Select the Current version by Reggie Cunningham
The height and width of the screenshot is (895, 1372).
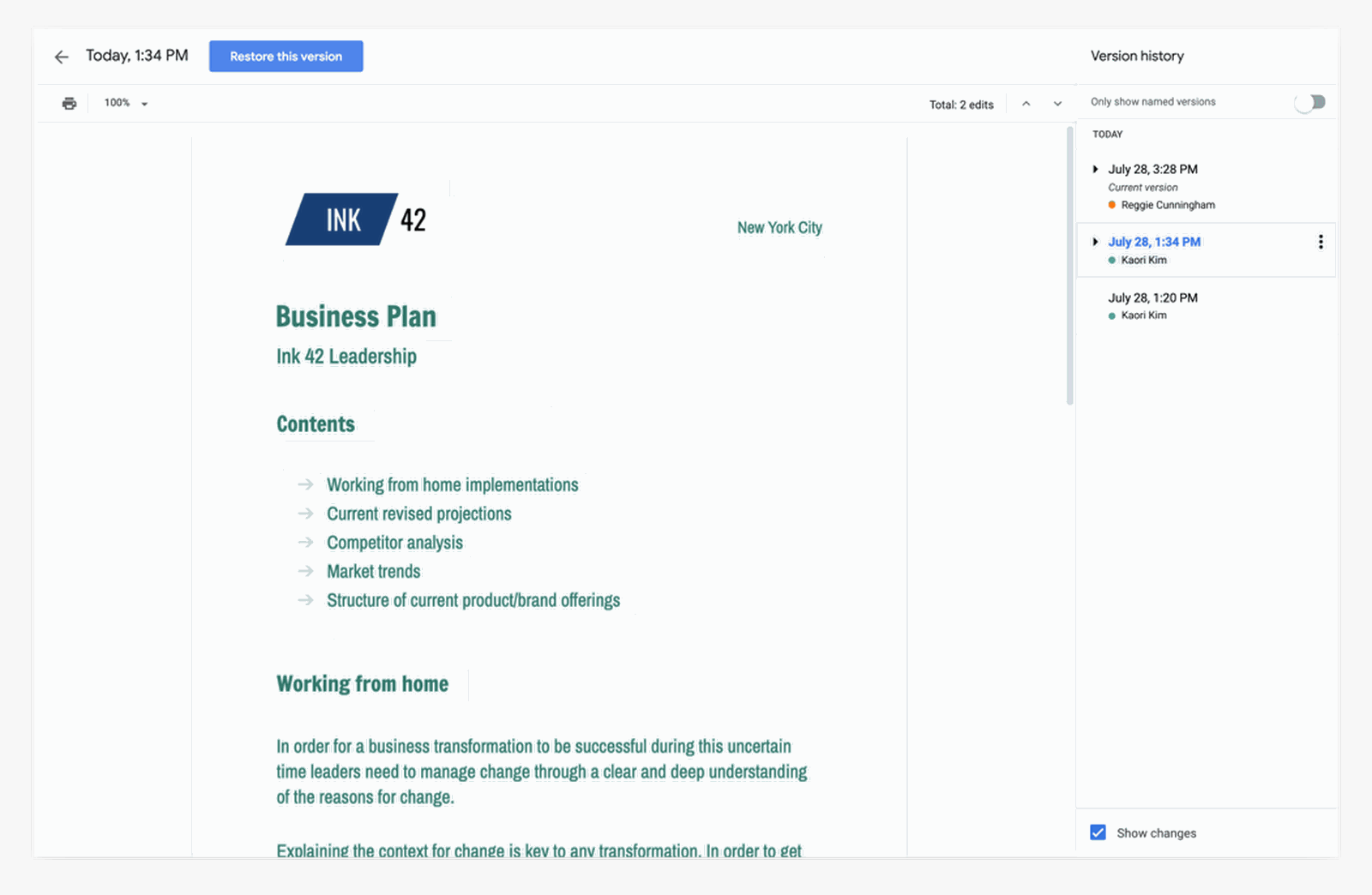pos(1153,169)
